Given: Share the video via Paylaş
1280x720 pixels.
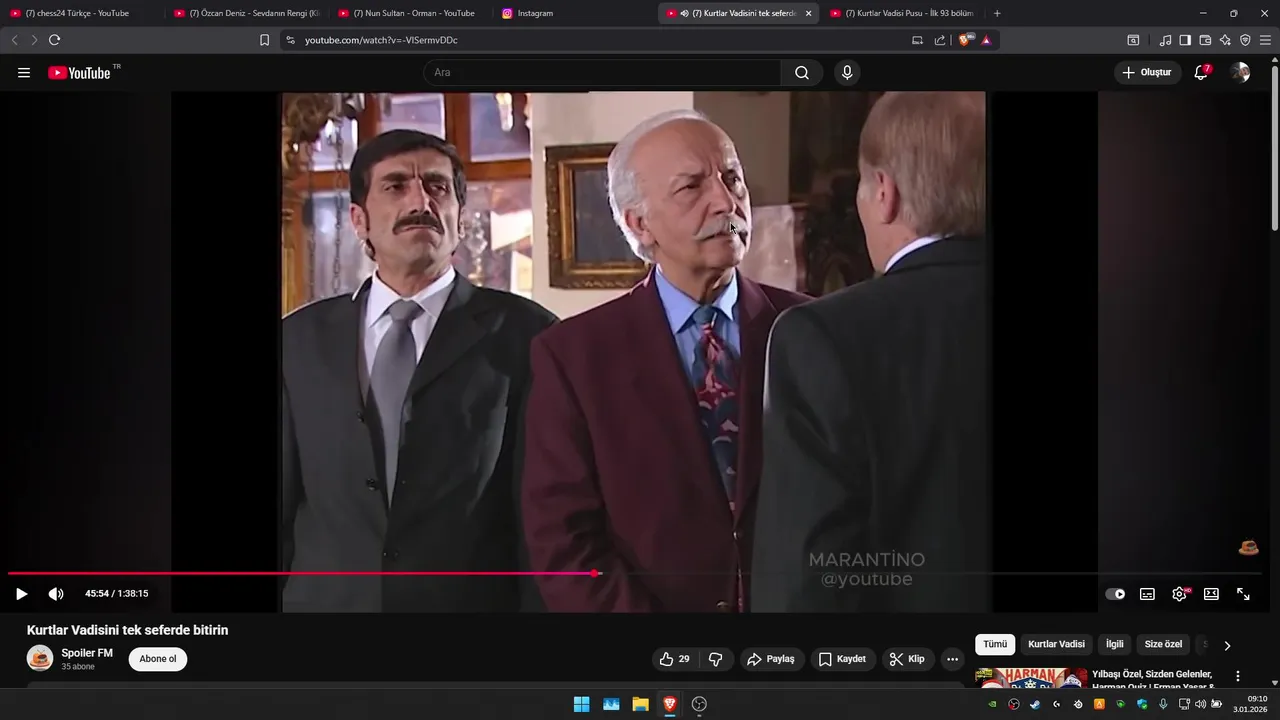Looking at the screenshot, I should [771, 659].
